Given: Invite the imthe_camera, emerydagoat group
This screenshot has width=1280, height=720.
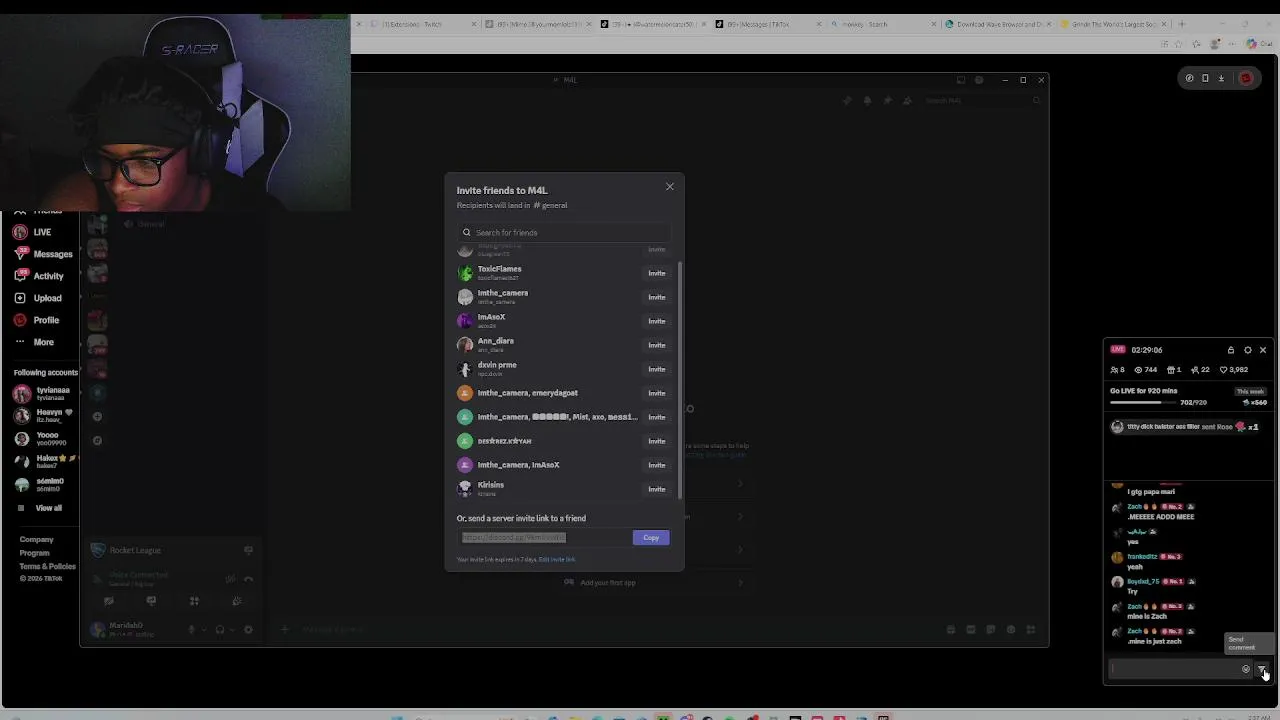Looking at the screenshot, I should pyautogui.click(x=656, y=393).
